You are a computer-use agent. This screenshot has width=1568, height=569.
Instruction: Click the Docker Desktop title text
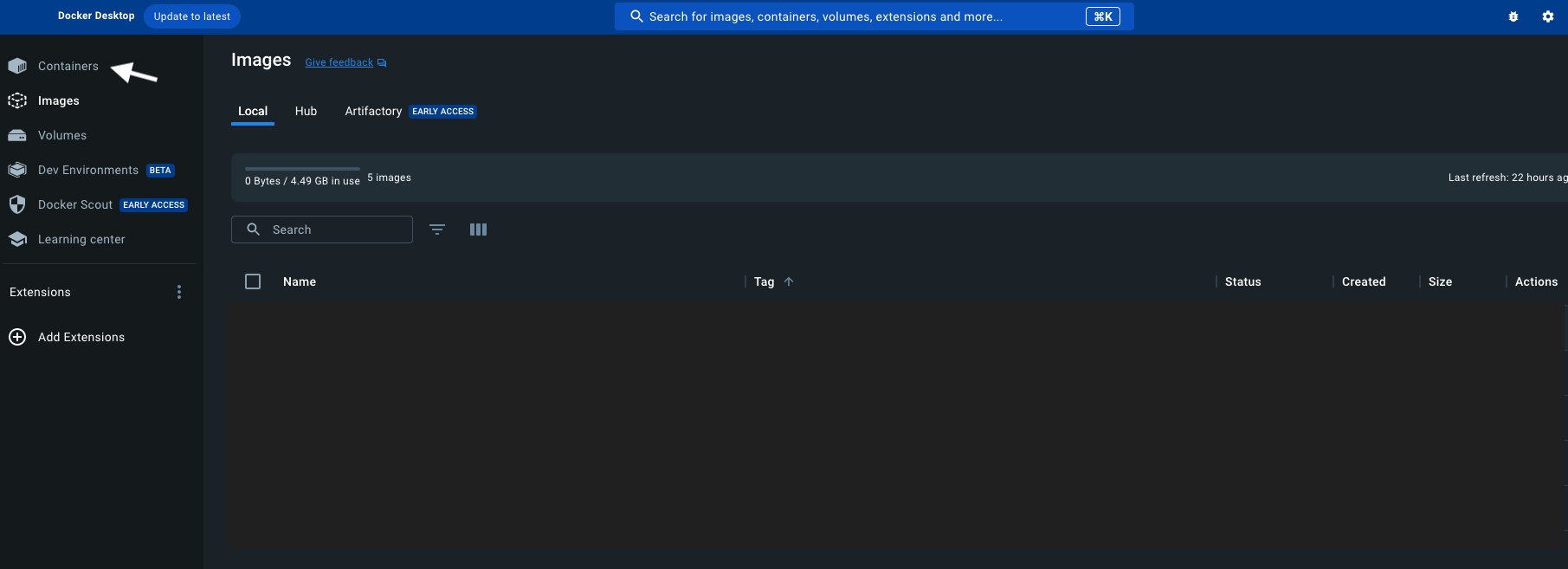pos(96,16)
